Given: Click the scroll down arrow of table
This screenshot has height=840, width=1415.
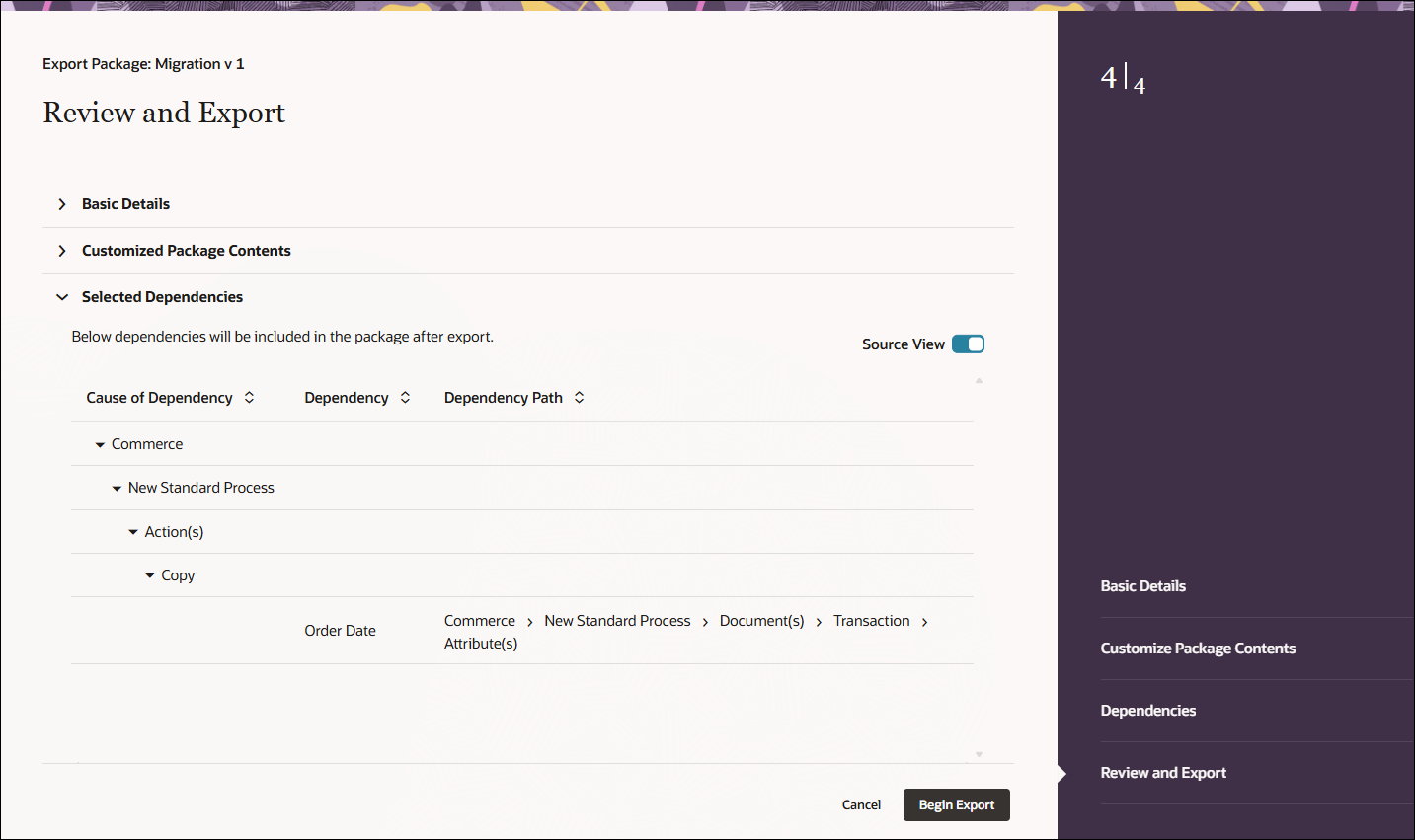Looking at the screenshot, I should coord(979,754).
